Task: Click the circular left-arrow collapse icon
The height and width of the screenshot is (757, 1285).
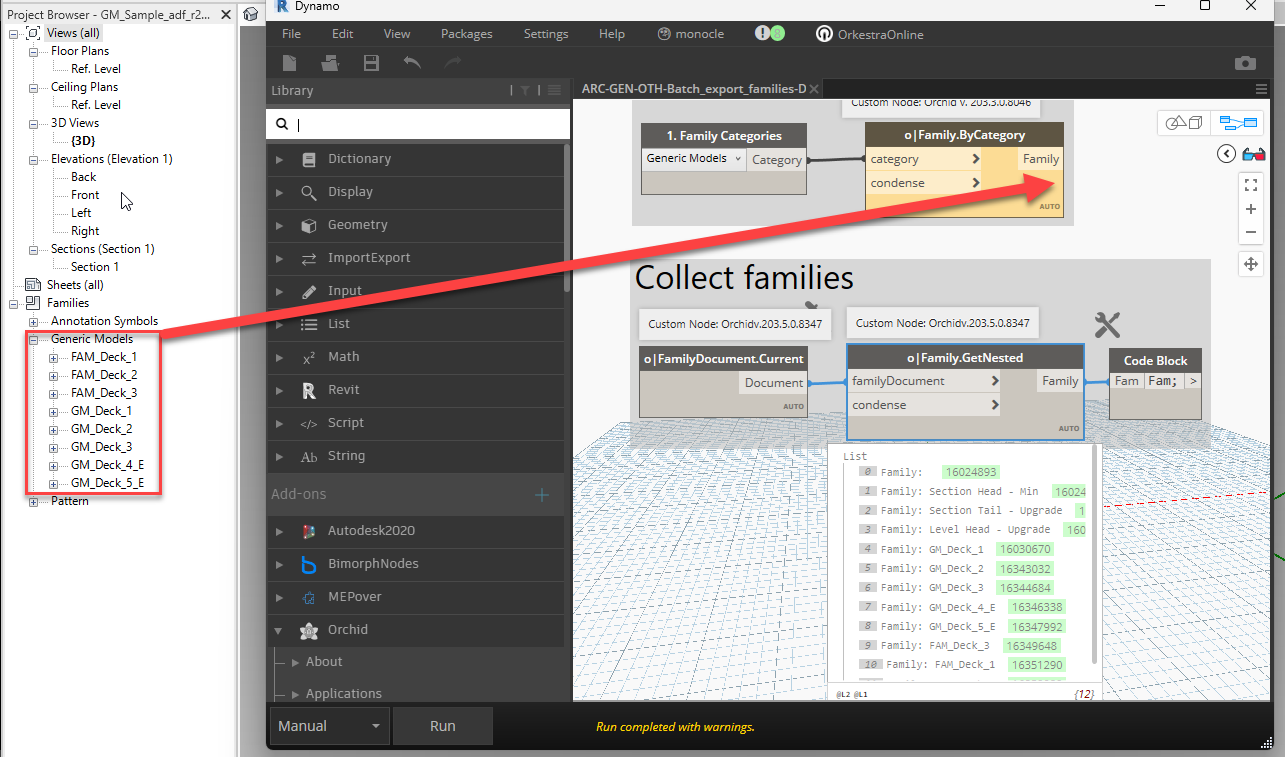Action: [x=1226, y=154]
